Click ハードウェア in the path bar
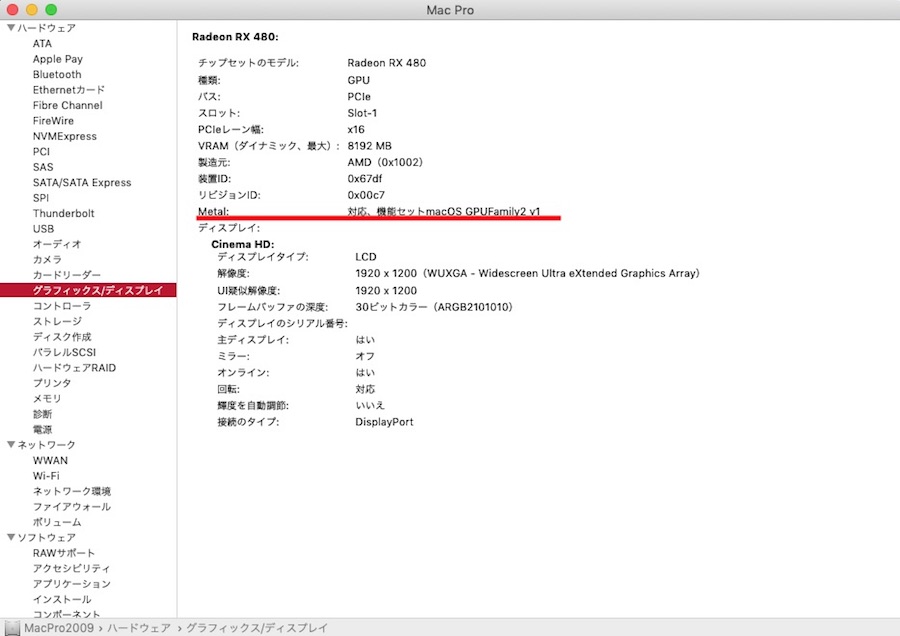This screenshot has width=900, height=636. 139,628
